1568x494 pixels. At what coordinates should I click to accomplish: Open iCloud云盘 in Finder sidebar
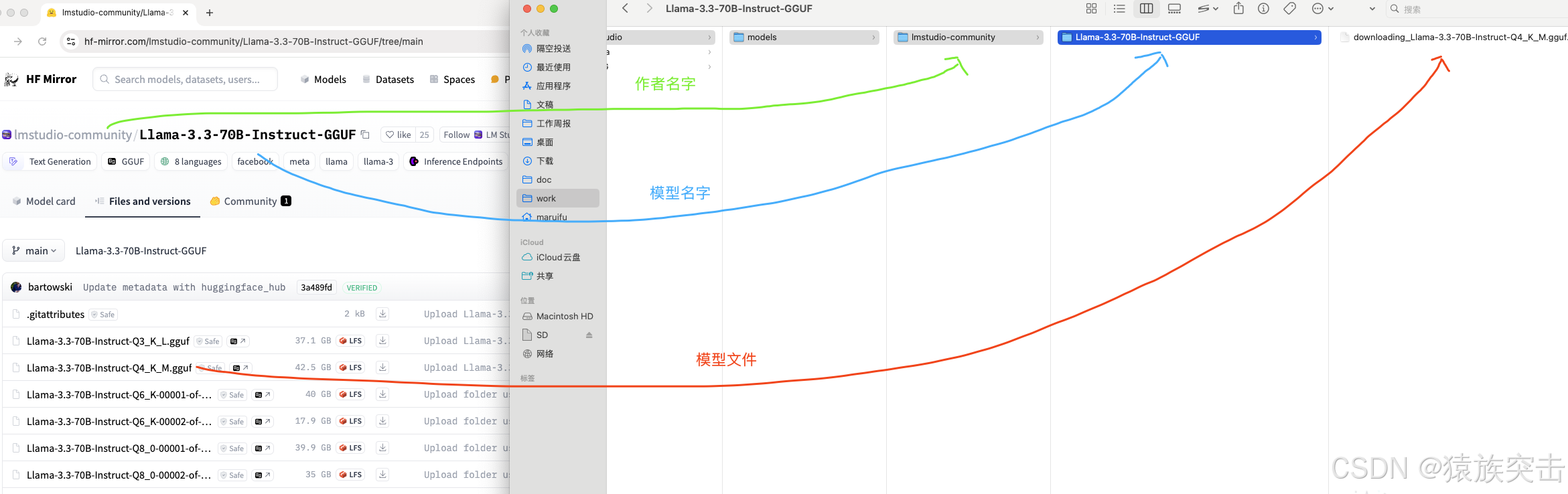coord(557,257)
